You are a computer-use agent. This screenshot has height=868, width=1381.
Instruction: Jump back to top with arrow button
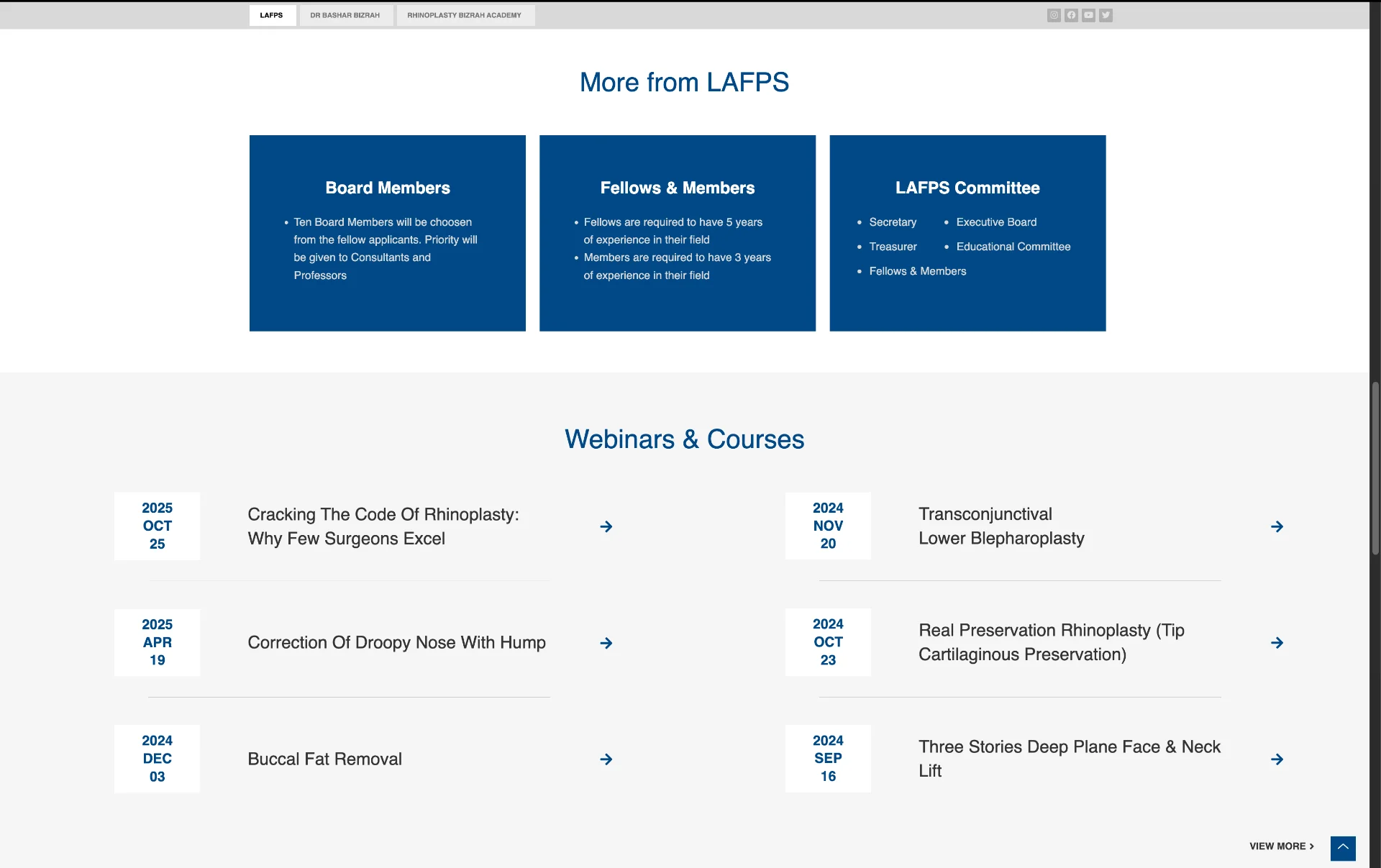(x=1343, y=849)
